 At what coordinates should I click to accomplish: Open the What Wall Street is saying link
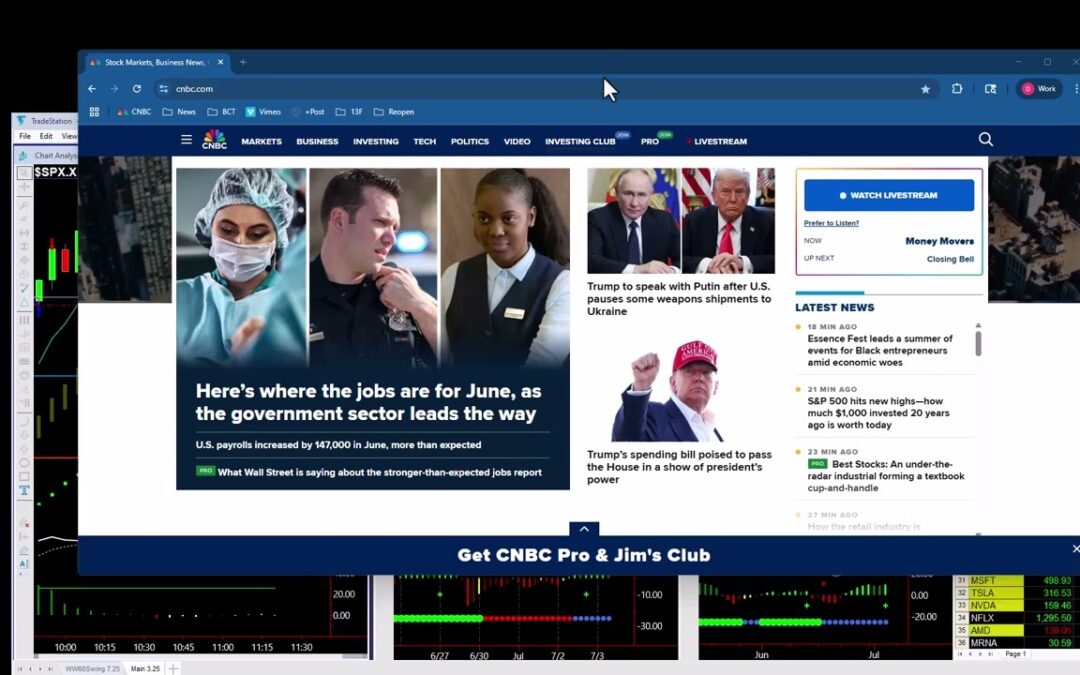(x=380, y=472)
